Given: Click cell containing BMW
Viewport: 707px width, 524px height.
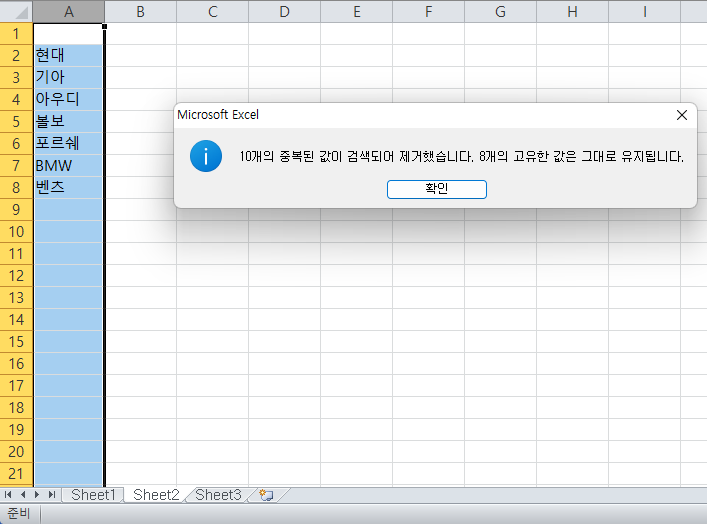Looking at the screenshot, I should point(69,165).
